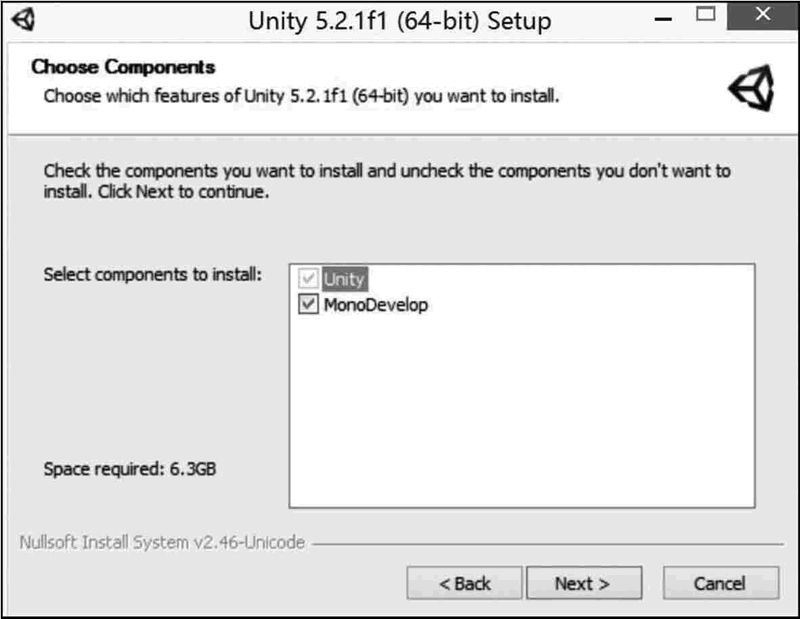This screenshot has width=800, height=619.
Task: Cancel the Unity installation
Action: [720, 583]
